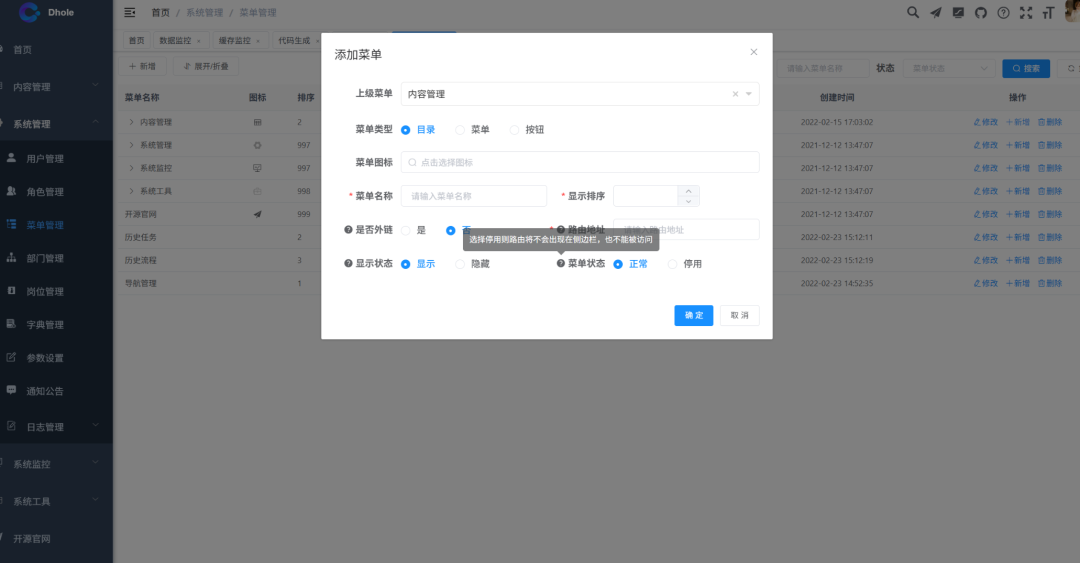Expand 内容管理 in sidebar
The width and height of the screenshot is (1080, 563).
pos(95,85)
